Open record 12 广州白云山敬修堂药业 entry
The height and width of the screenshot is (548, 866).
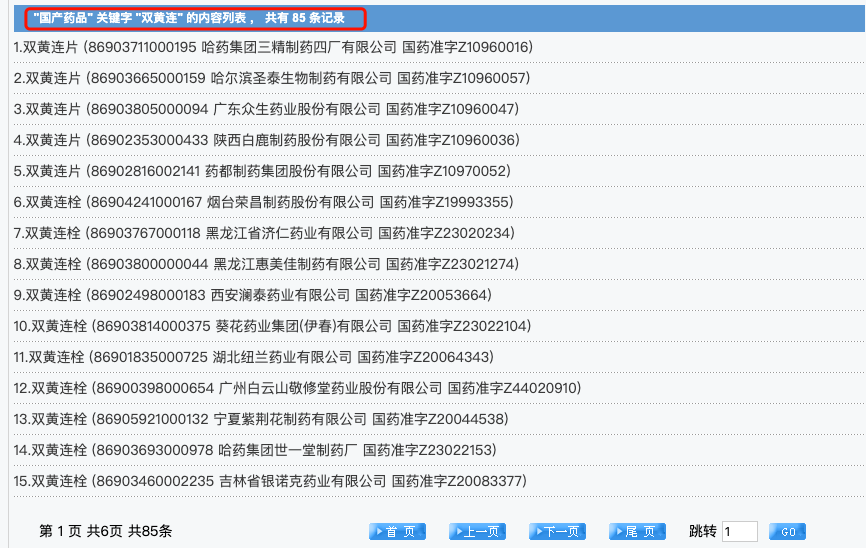296,388
